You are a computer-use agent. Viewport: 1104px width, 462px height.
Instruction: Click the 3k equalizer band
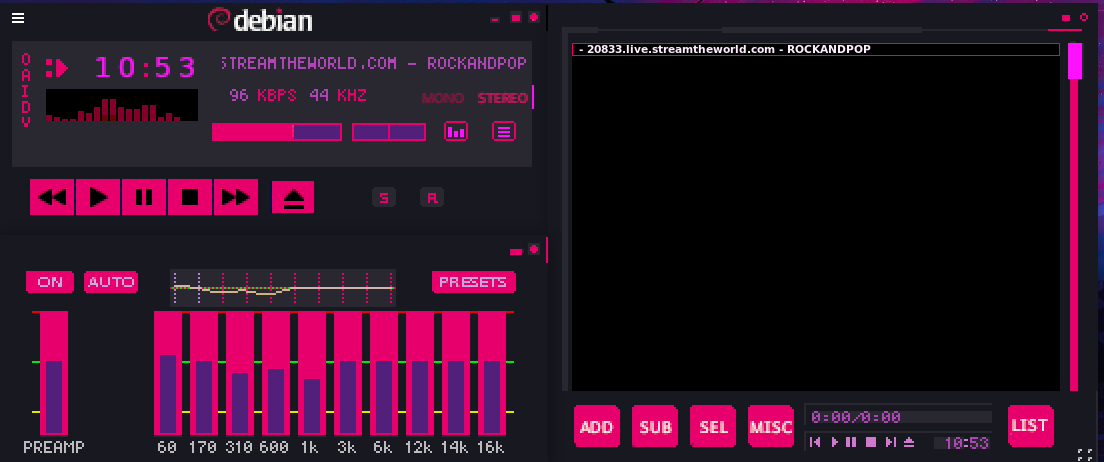click(348, 373)
